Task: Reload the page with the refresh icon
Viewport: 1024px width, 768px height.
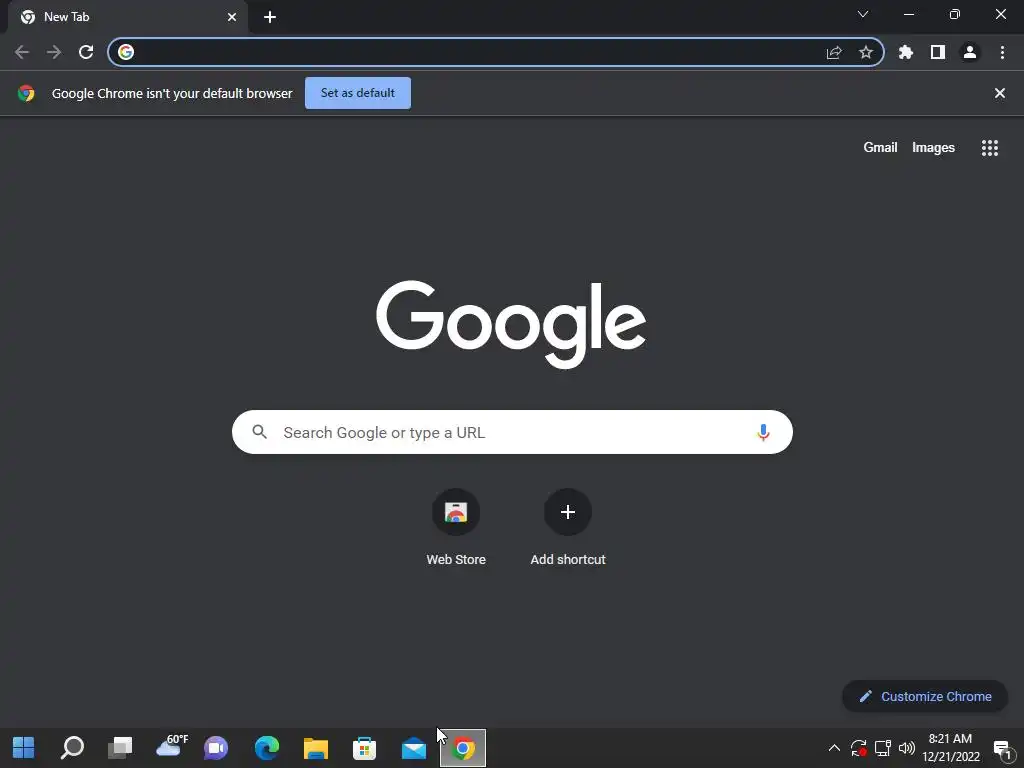Action: pos(86,52)
